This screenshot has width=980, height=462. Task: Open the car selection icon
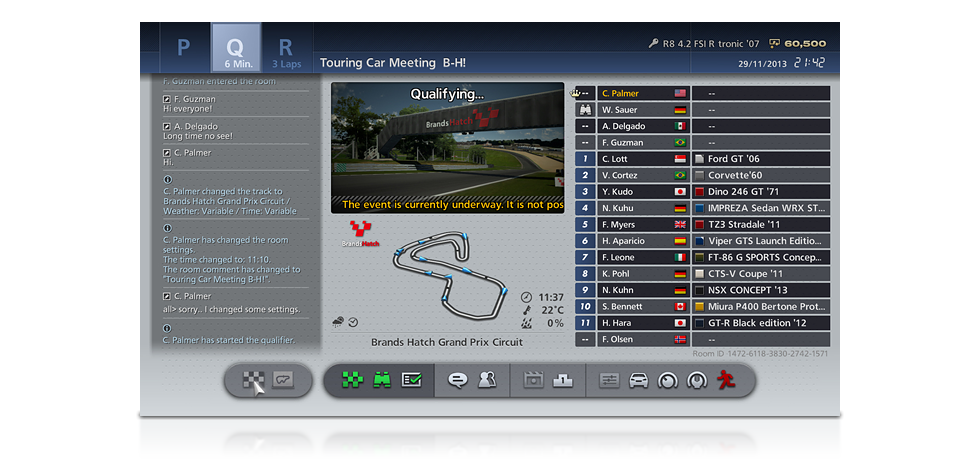(638, 380)
